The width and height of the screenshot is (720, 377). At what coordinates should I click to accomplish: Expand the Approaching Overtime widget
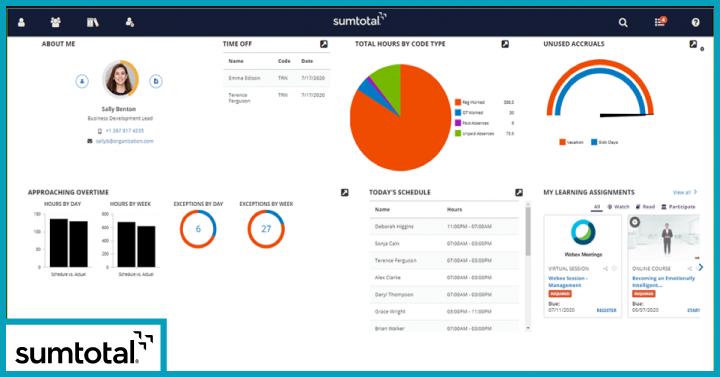[x=344, y=192]
